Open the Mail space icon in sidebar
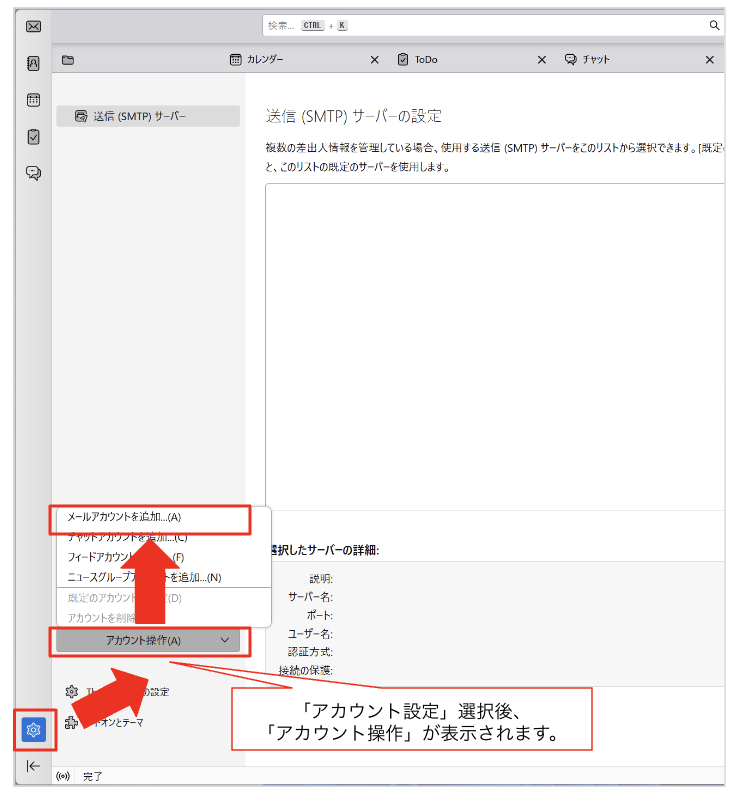 [33, 26]
